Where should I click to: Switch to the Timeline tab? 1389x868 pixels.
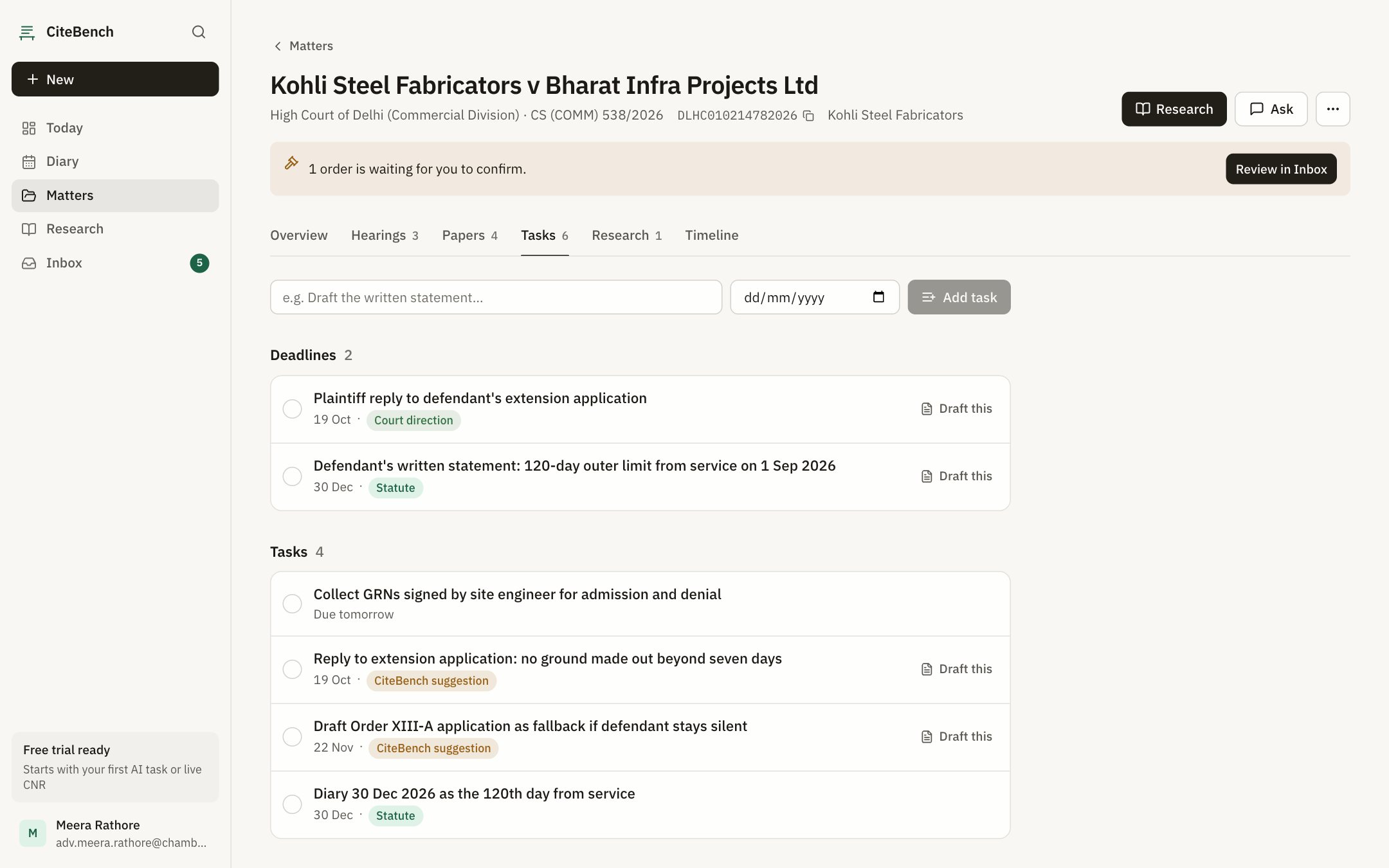(711, 235)
